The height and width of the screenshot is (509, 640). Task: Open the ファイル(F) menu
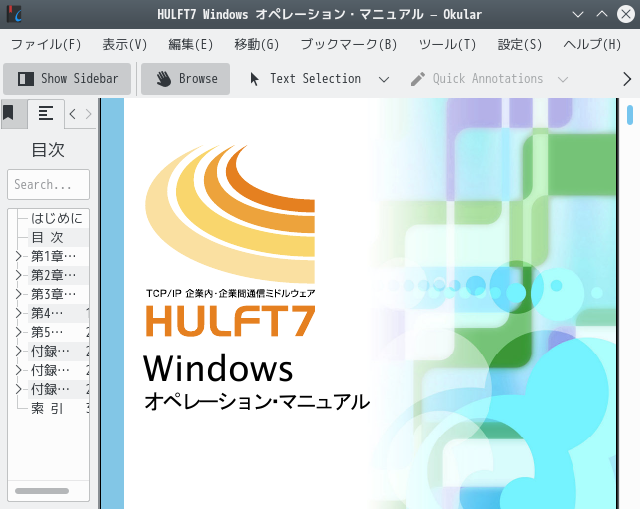point(46,44)
